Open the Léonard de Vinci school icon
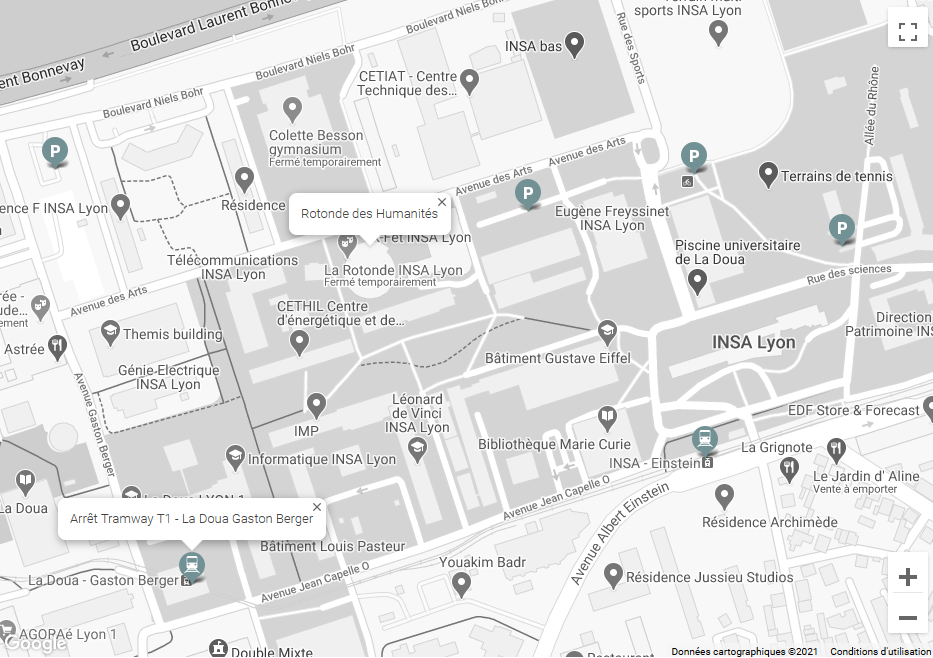Screen dimensions: 933x658 [417, 450]
